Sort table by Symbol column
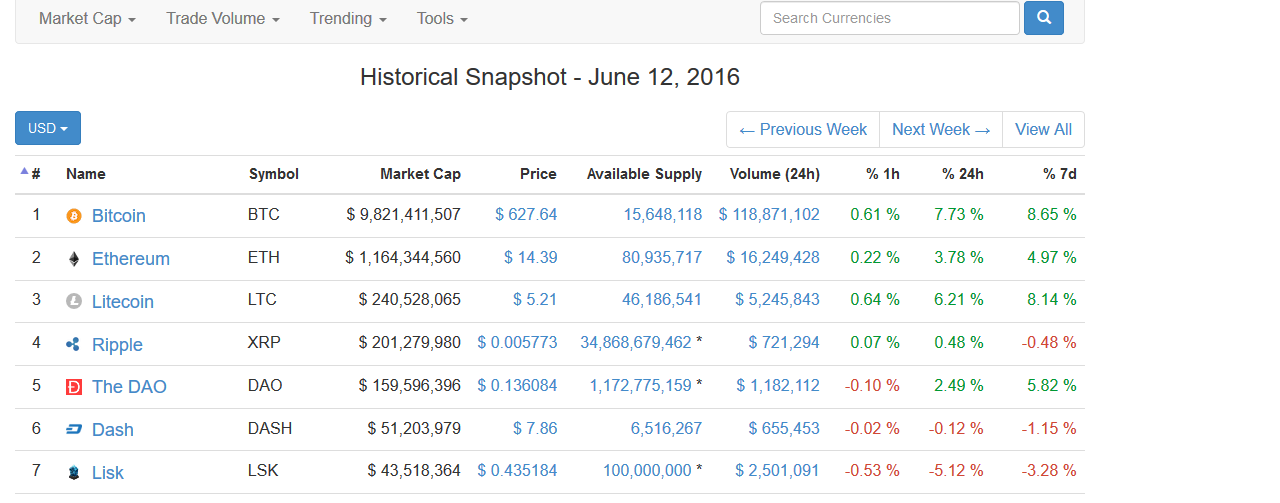Image resolution: width=1280 pixels, height=503 pixels. [274, 174]
